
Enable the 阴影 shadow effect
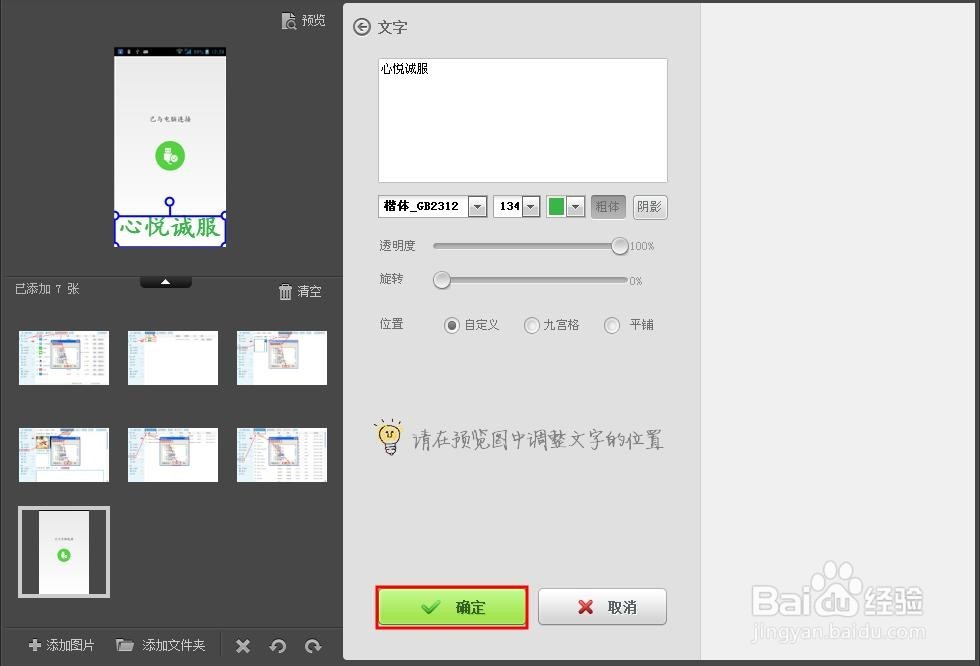tap(649, 206)
